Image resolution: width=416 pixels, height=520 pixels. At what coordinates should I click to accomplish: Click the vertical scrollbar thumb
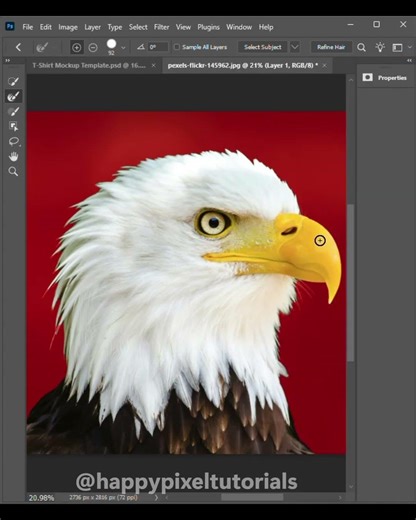click(350, 282)
